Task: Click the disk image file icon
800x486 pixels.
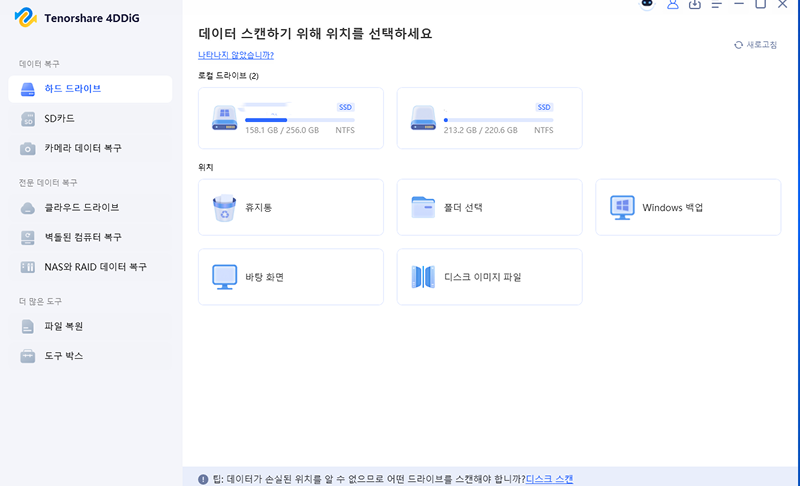Action: 423,277
